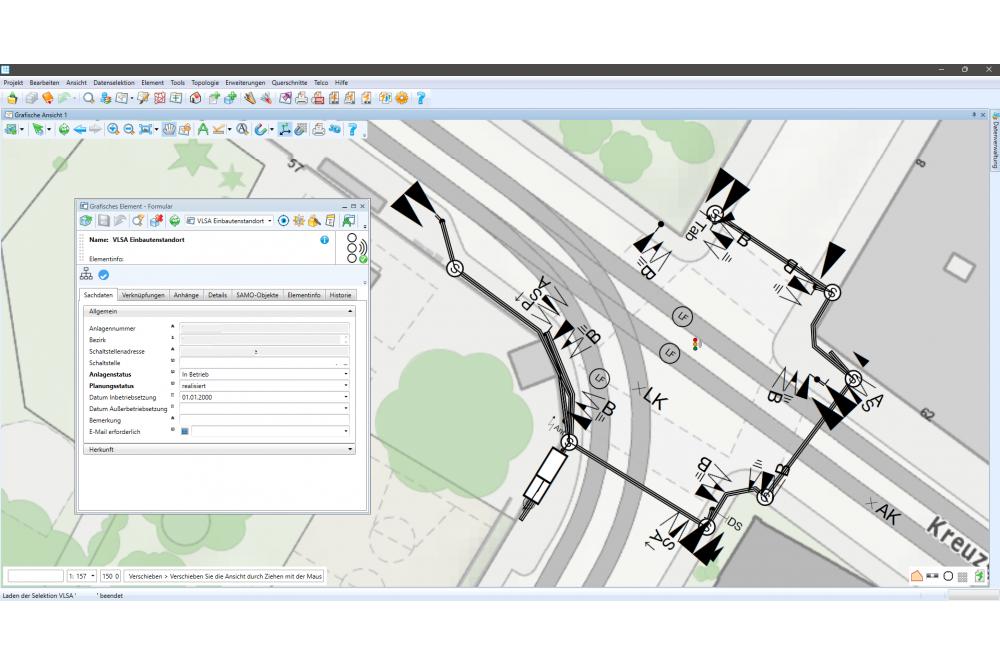This screenshot has height=666, width=1000.
Task: Toggle the grid icon in bottom-right status bar
Action: [x=962, y=576]
